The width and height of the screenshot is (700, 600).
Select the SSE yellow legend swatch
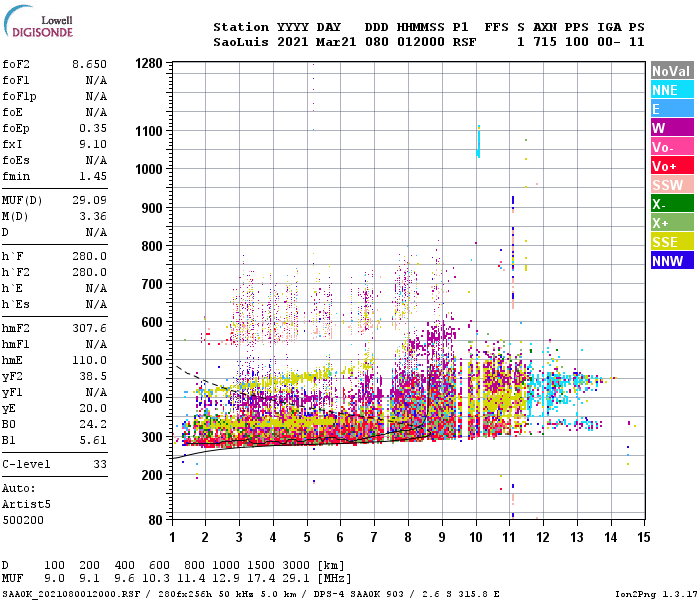click(672, 242)
